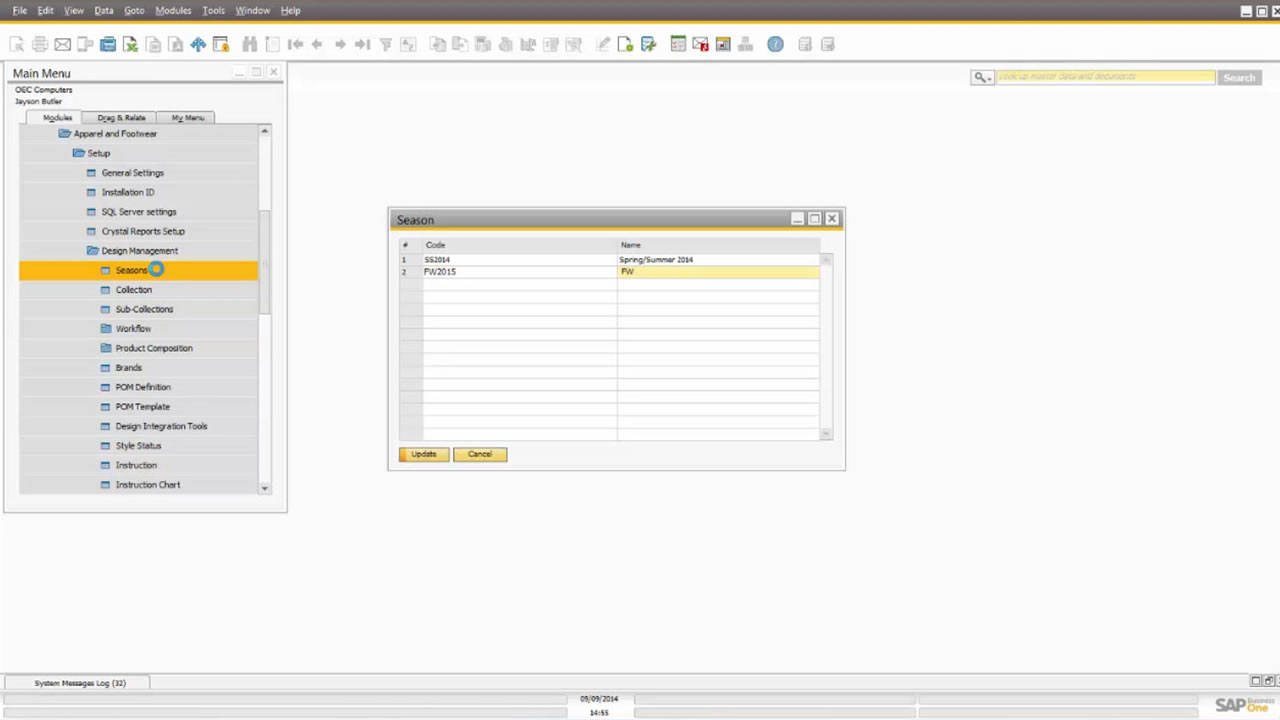Screen dimensions: 1280x720
Task: Click the Calendar icon in the toolbar
Action: pos(678,44)
